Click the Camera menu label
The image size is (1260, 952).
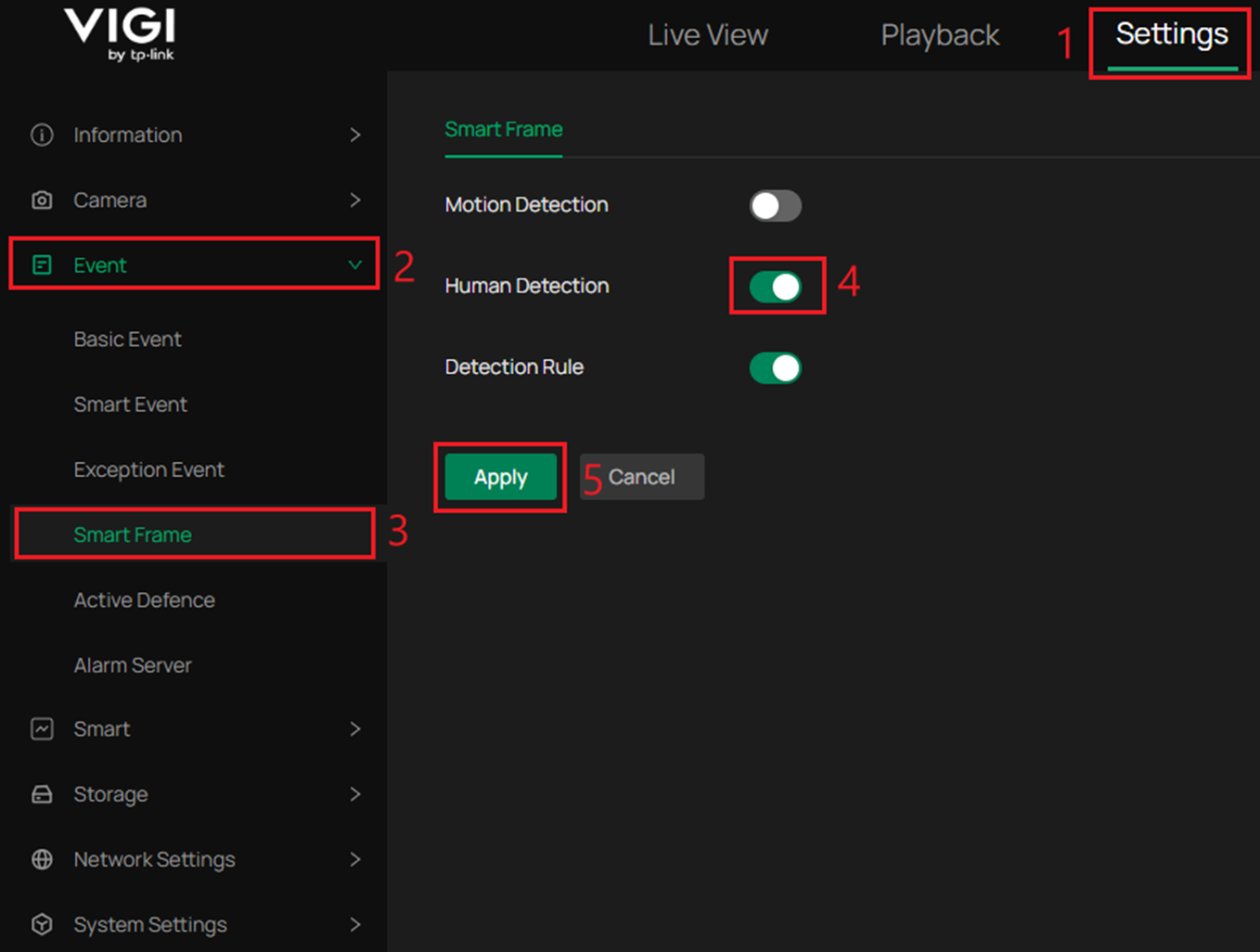pos(110,200)
